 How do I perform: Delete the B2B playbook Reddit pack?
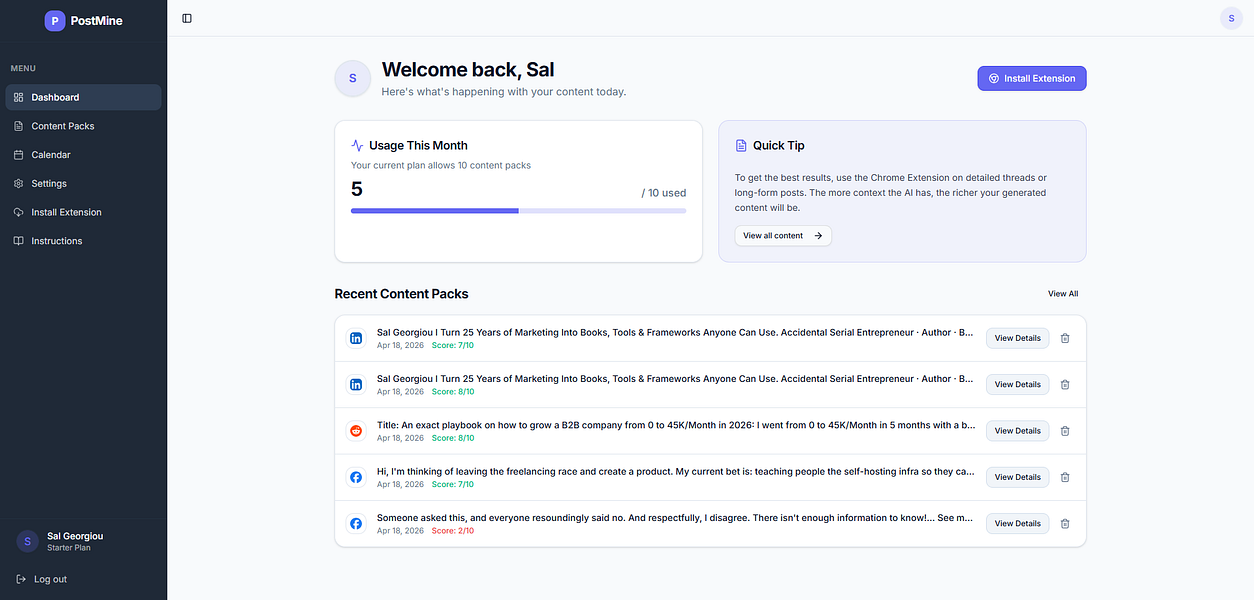[x=1065, y=431]
